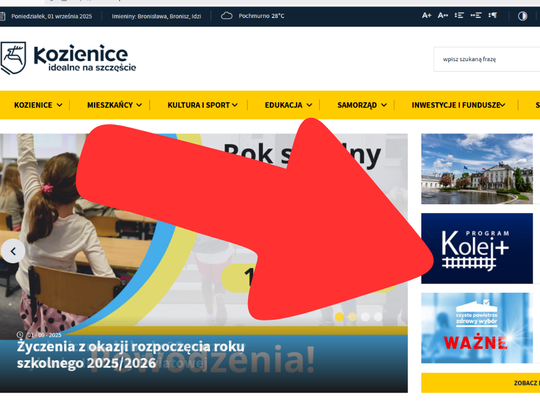The height and width of the screenshot is (407, 540).
Task: Click the 'Imieniny: Bronisława, Bronisz, Idzi' text
Action: tap(156, 16)
